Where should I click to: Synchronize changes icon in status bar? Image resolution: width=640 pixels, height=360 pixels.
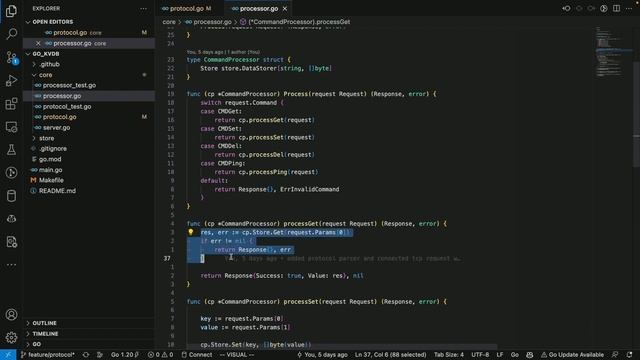[x=86, y=355]
